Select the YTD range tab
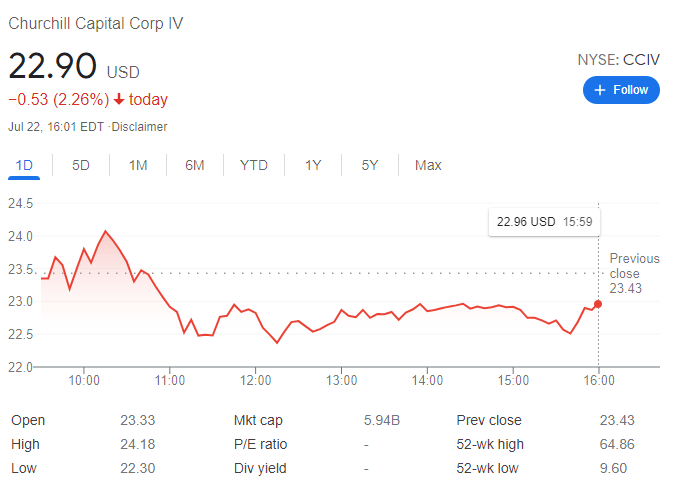This screenshot has width=677, height=493. pos(254,165)
